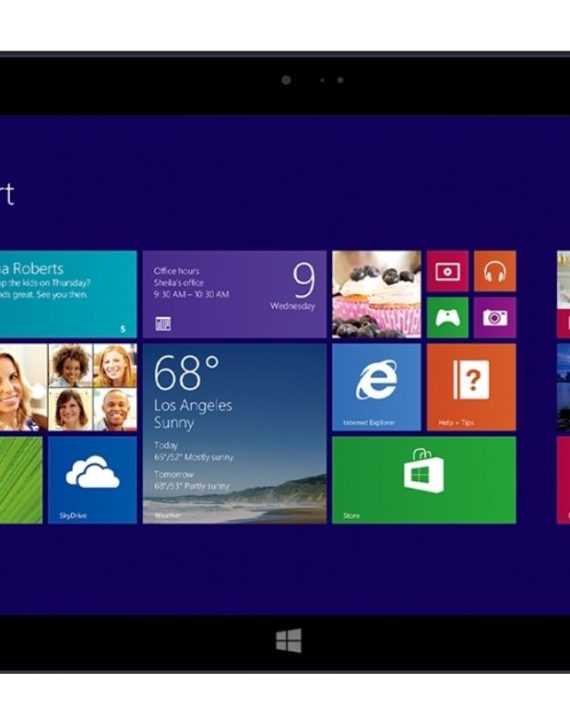Select tomorrow's forecast in Weather tile
The image size is (570, 708).
pyautogui.click(x=192, y=480)
